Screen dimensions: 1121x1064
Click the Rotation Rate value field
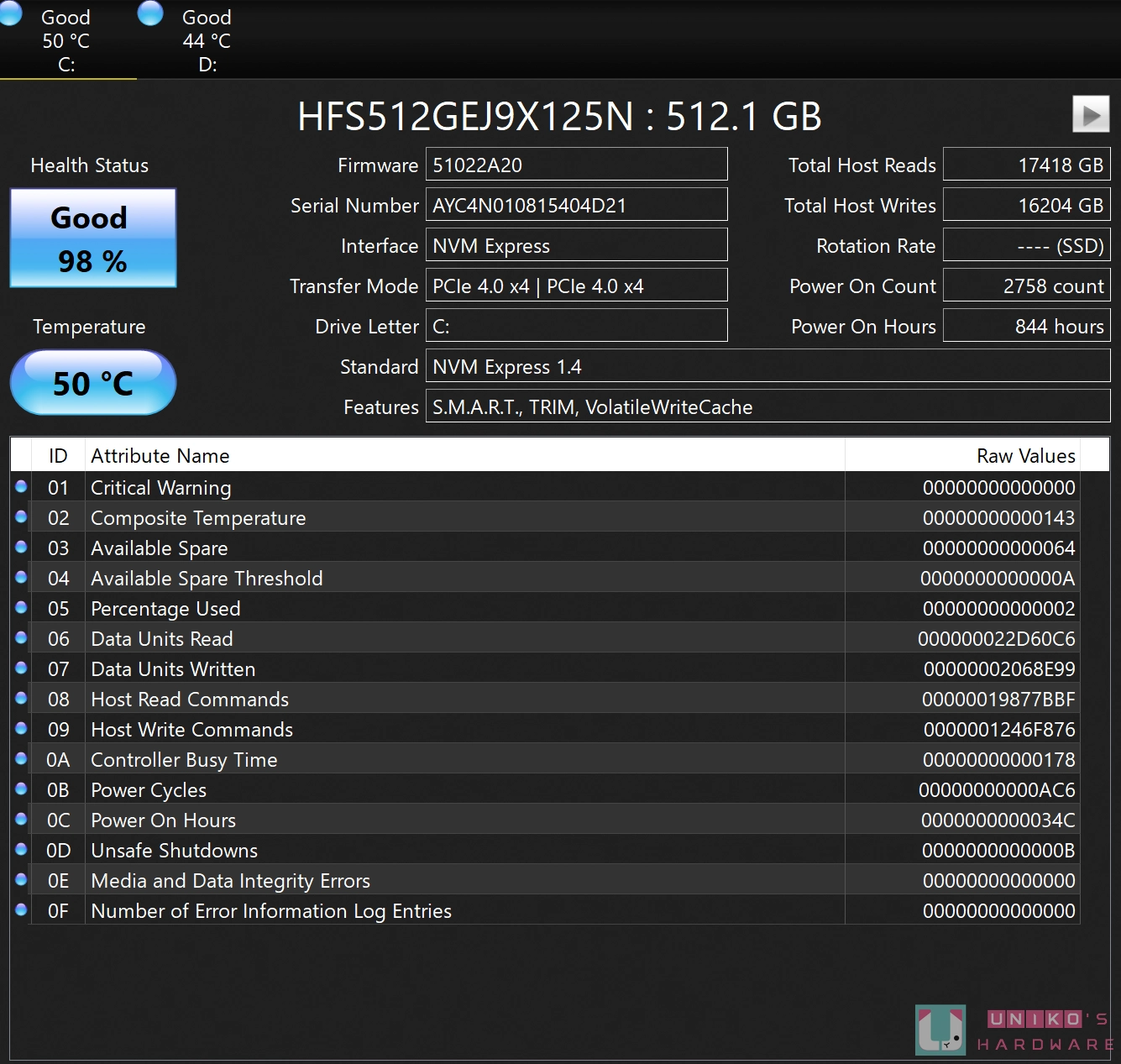tap(1026, 245)
